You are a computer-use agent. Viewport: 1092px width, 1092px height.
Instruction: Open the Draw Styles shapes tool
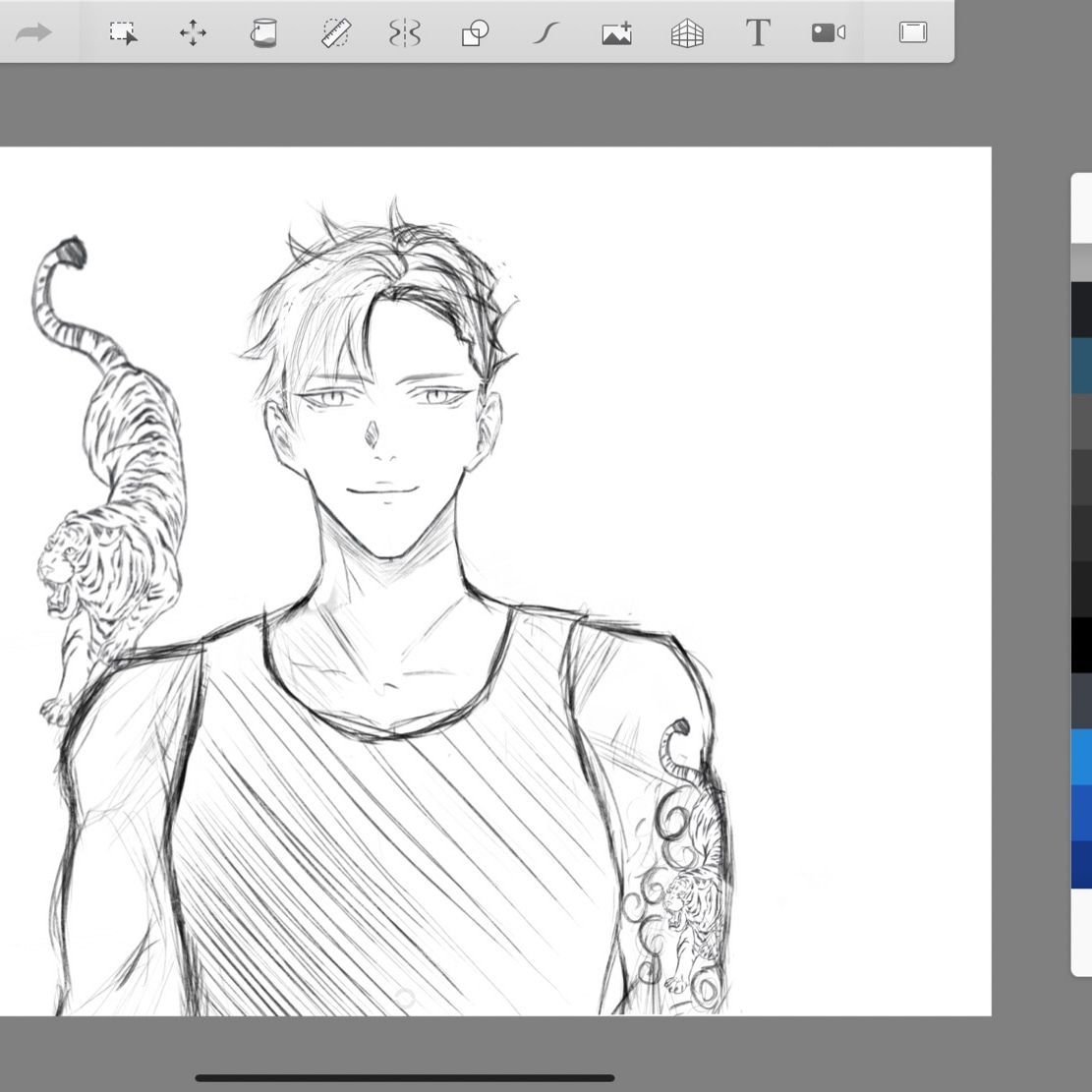[x=476, y=32]
